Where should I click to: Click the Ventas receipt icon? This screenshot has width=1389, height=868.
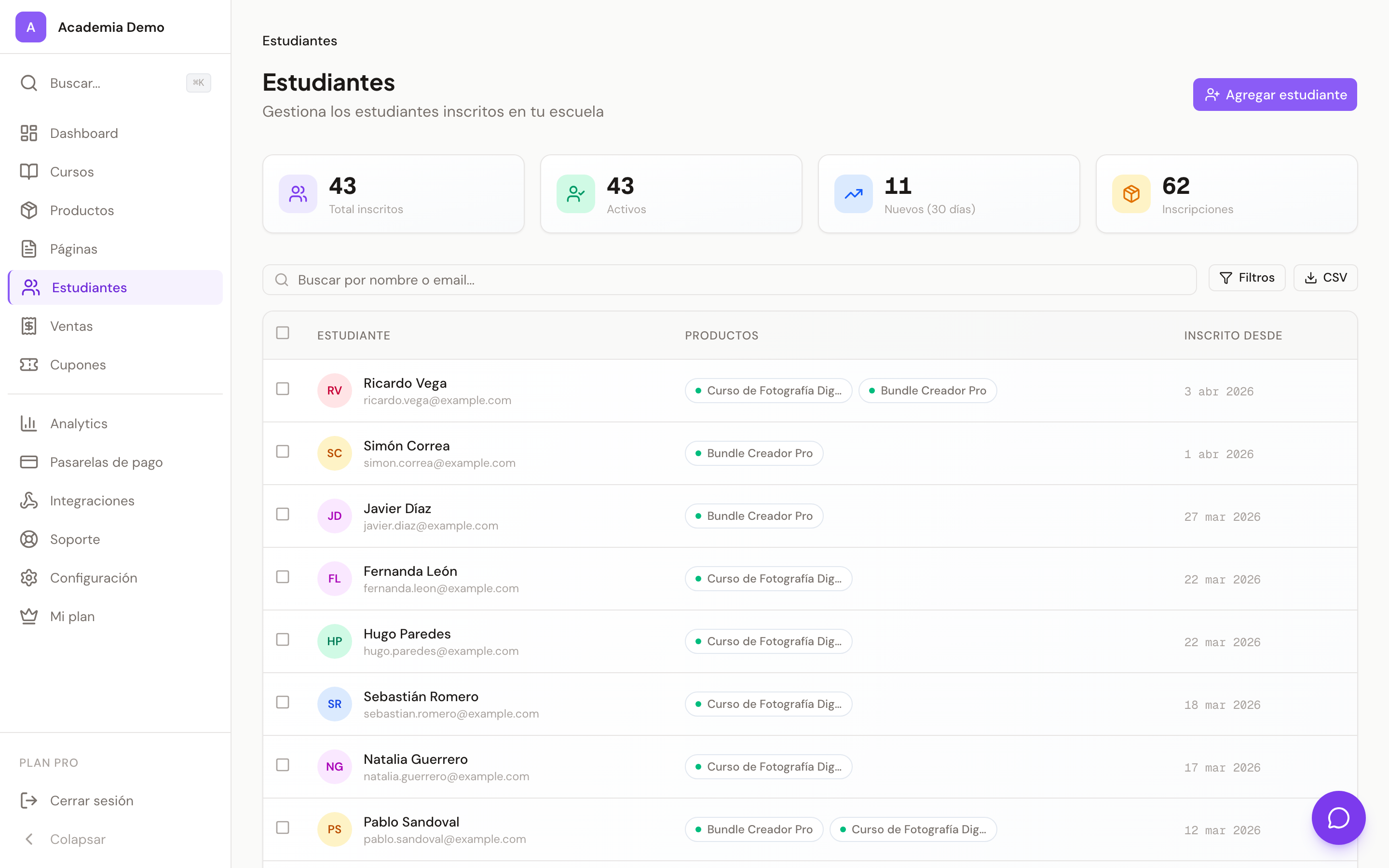tap(29, 326)
